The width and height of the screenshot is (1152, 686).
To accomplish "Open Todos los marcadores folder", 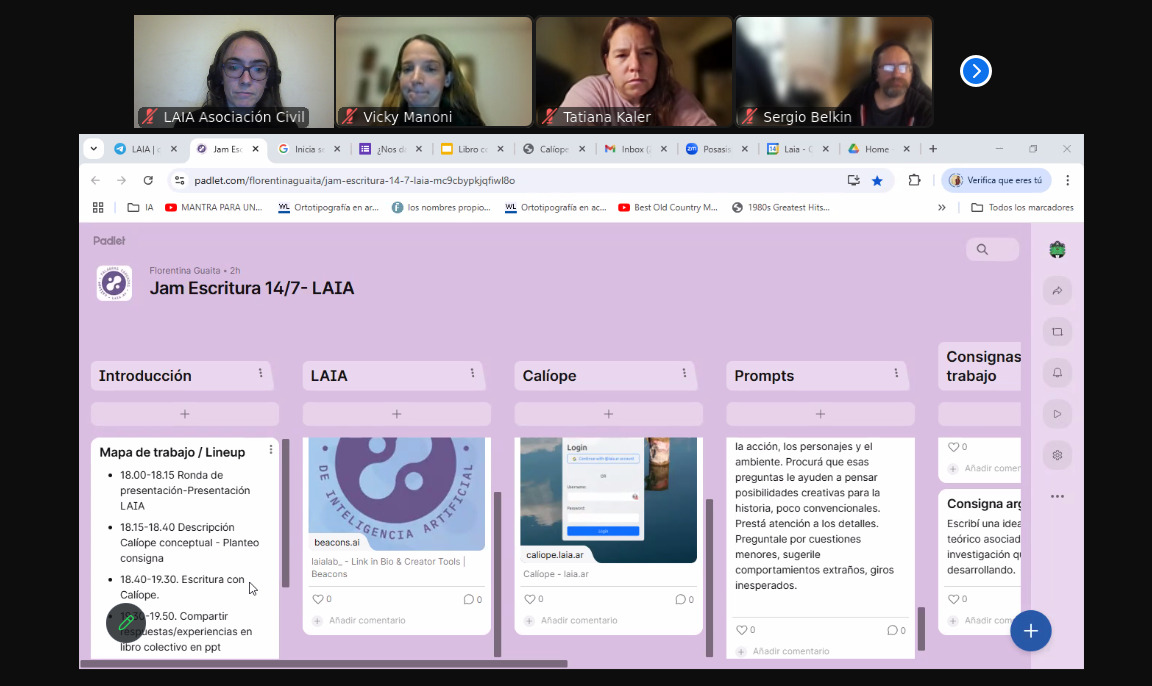I will click(1022, 208).
